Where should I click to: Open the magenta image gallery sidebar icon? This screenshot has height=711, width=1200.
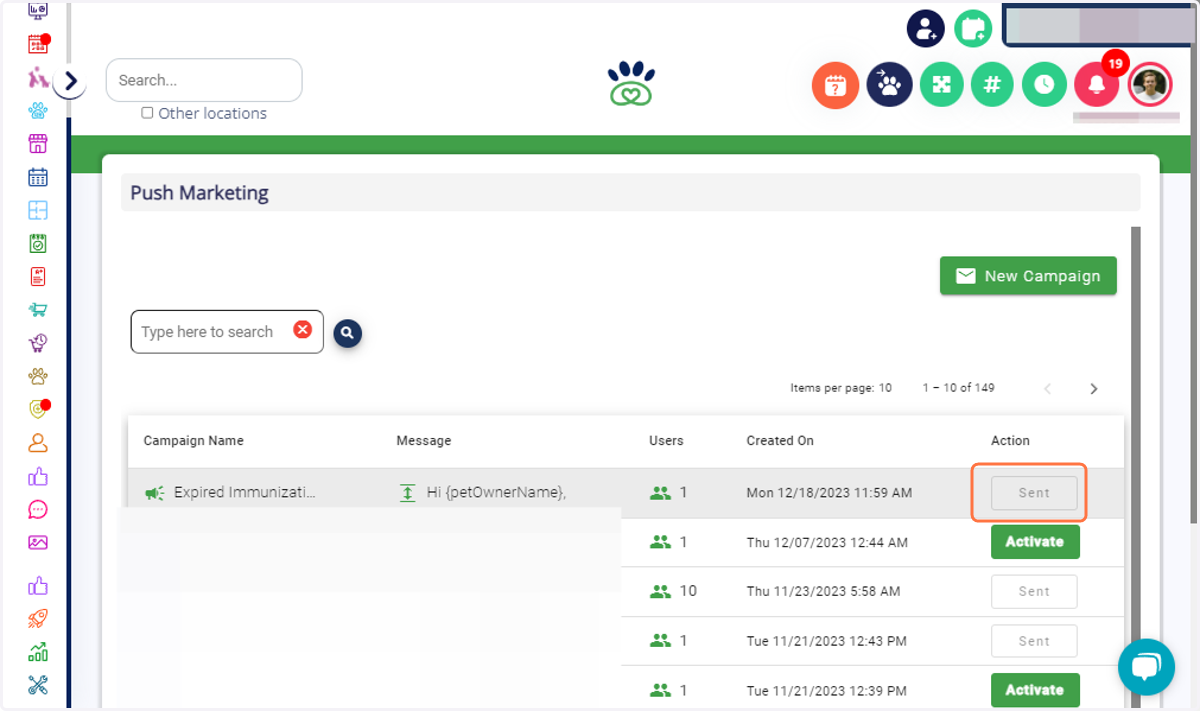(38, 543)
